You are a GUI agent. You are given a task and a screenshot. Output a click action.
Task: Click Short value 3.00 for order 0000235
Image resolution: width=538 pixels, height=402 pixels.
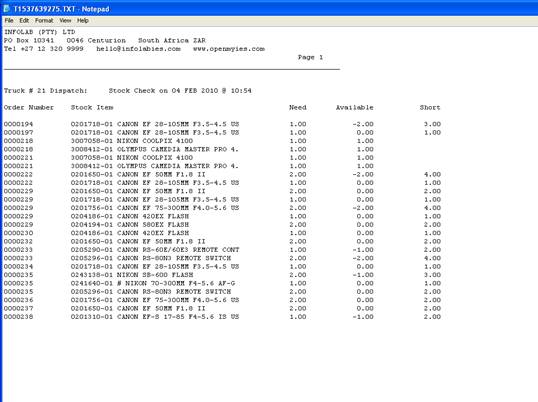(x=432, y=275)
